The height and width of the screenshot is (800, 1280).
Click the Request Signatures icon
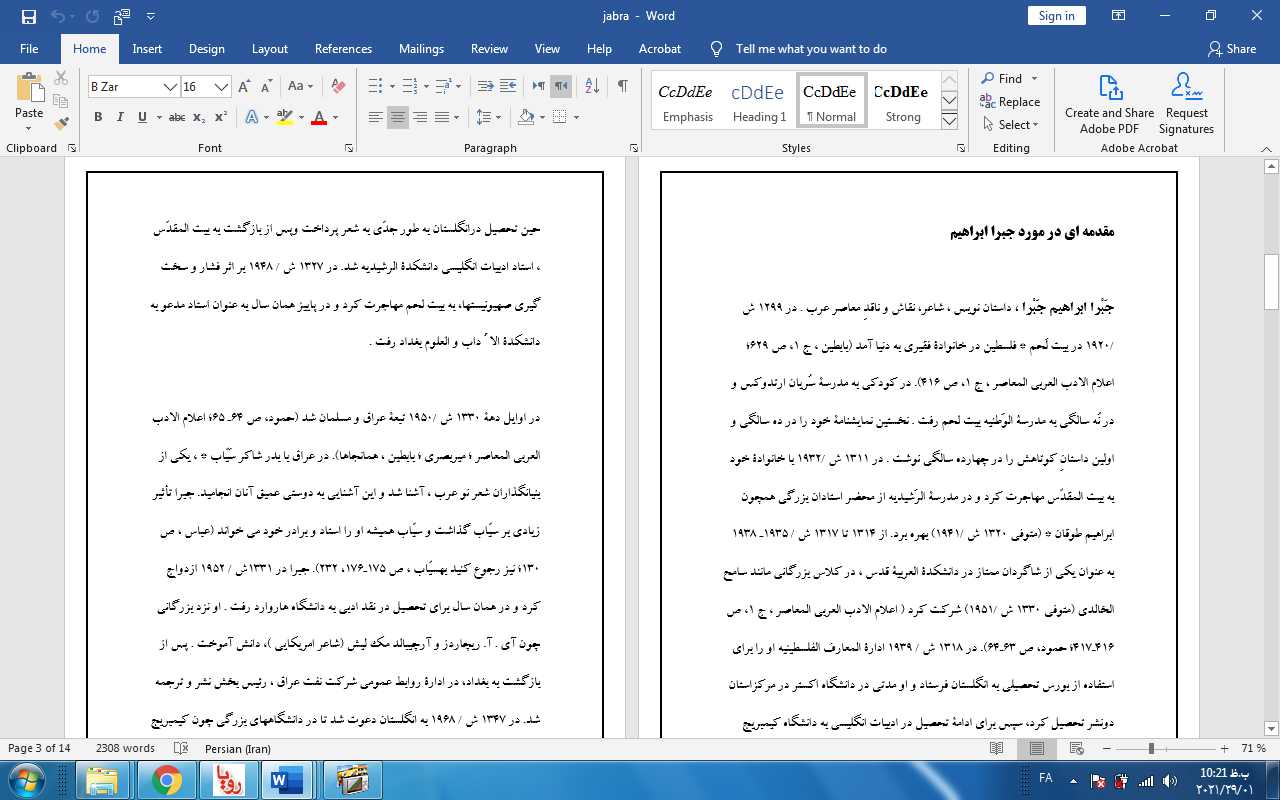[1186, 104]
